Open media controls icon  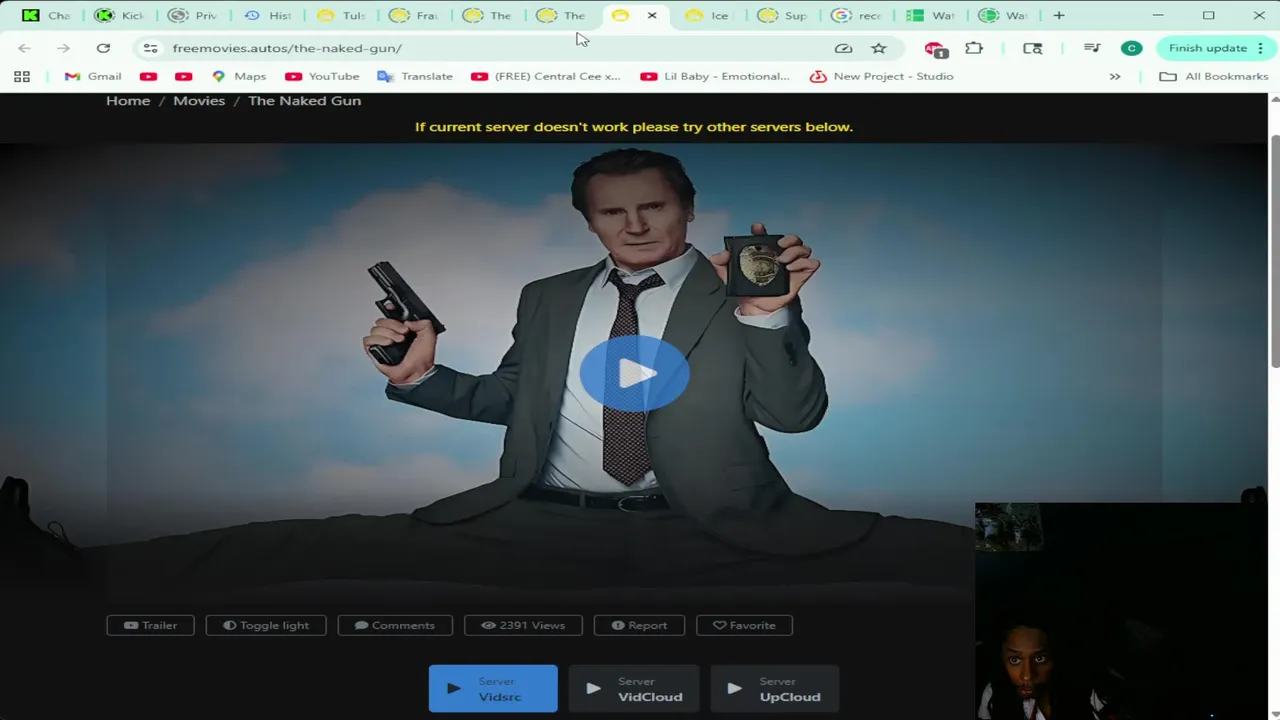[1092, 48]
